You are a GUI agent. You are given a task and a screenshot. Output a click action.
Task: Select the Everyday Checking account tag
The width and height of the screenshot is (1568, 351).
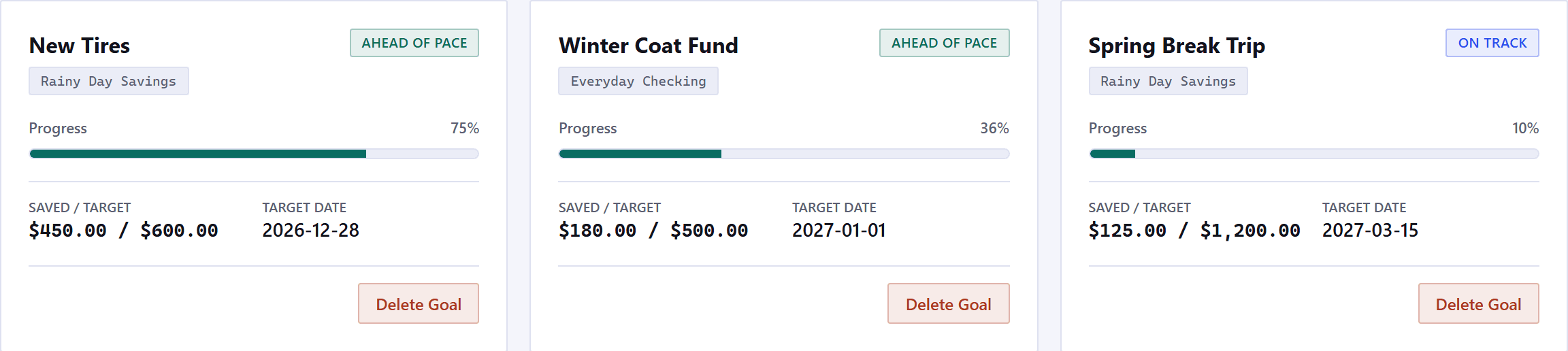[x=638, y=81]
